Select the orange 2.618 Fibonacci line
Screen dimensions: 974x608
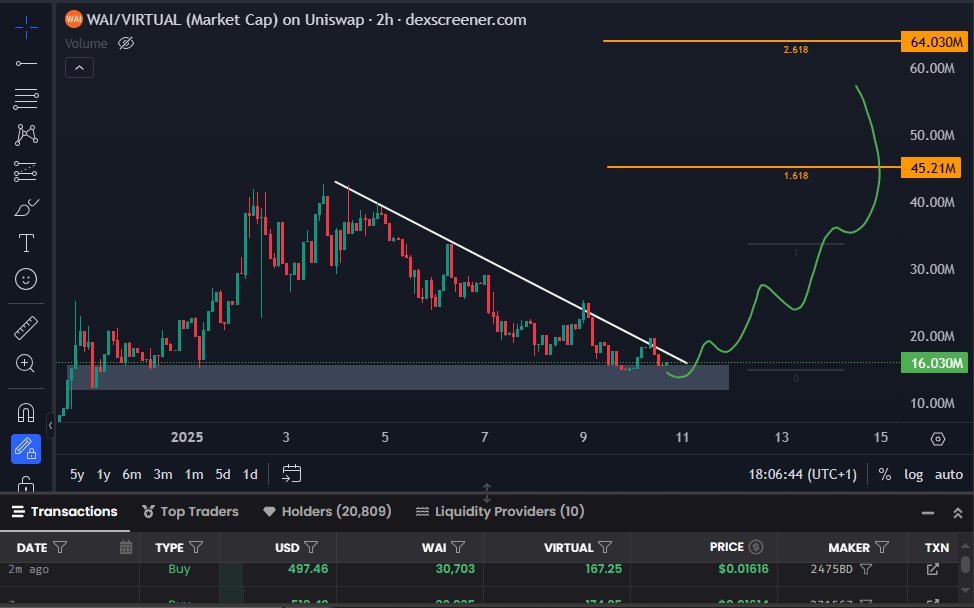pos(752,41)
